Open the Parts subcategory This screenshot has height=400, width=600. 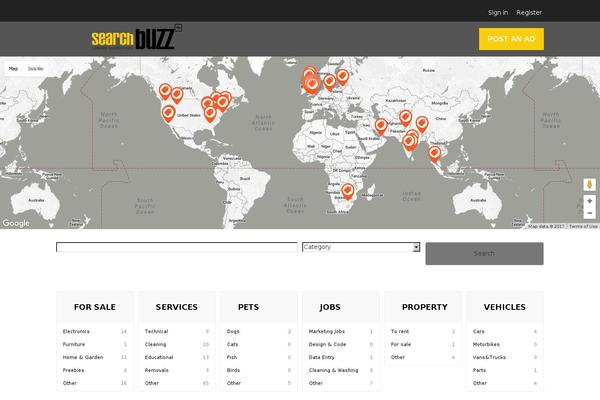coord(479,370)
